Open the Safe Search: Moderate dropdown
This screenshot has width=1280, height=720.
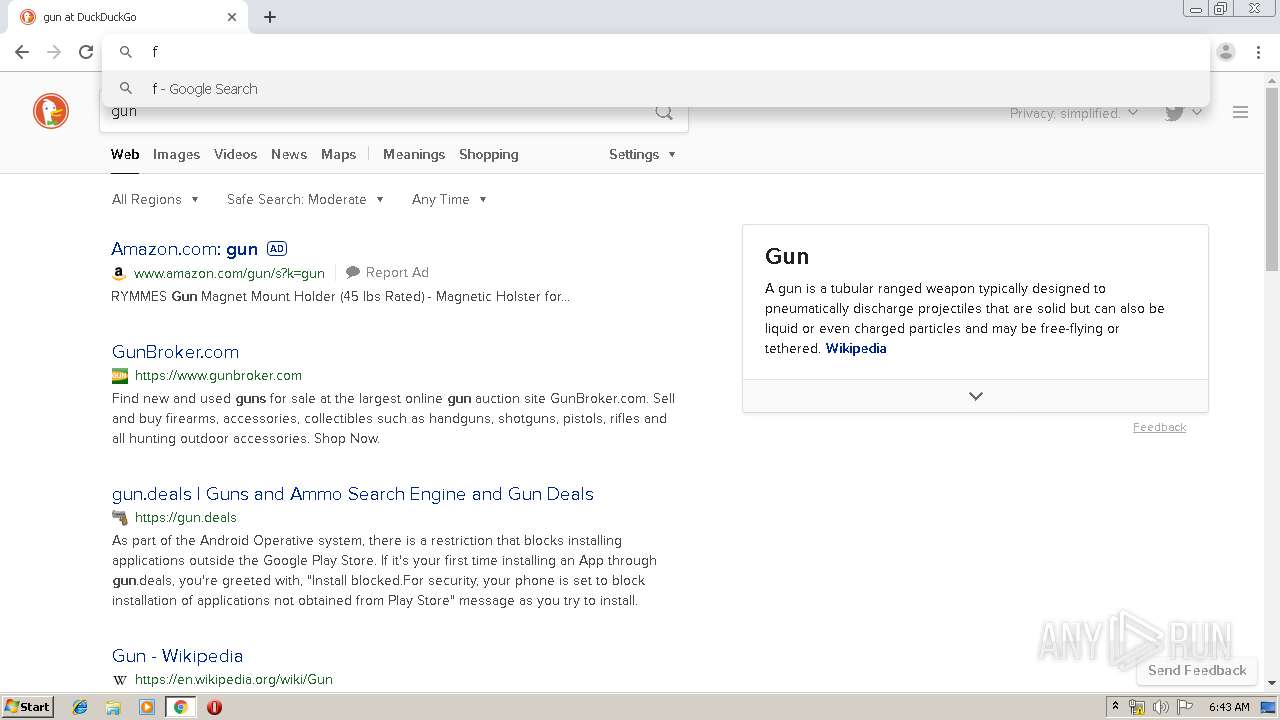pyautogui.click(x=305, y=199)
